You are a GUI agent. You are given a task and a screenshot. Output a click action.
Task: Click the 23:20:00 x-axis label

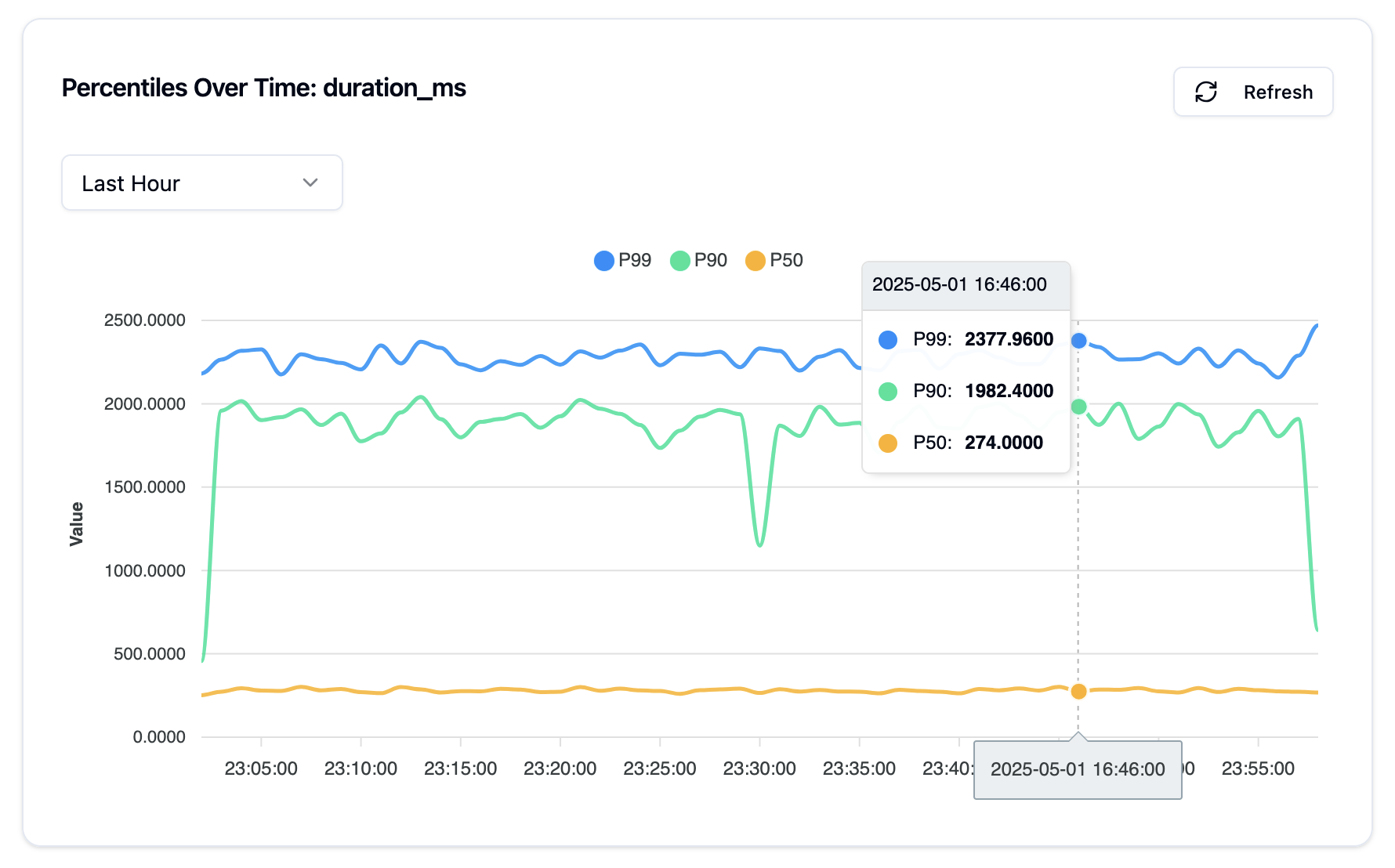(560, 769)
